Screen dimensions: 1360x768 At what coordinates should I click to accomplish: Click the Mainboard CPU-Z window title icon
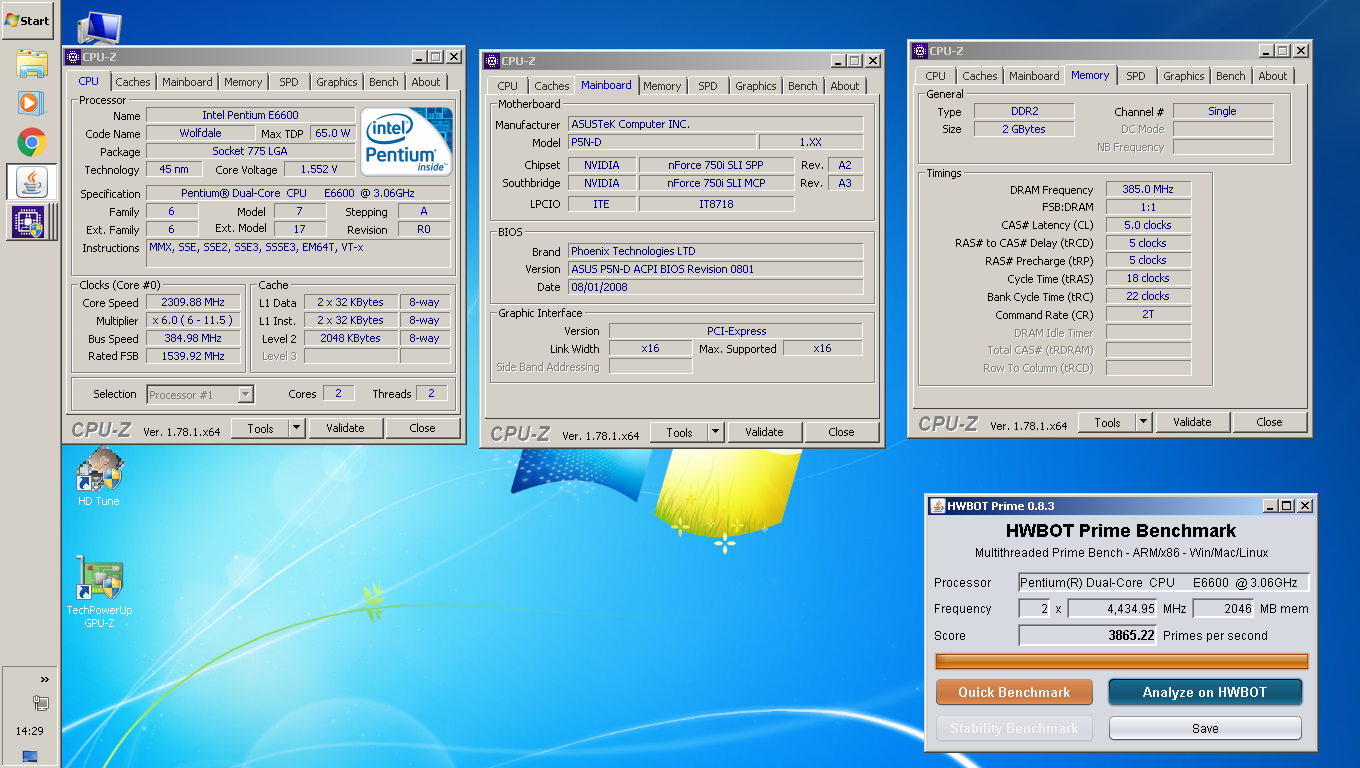[x=492, y=61]
